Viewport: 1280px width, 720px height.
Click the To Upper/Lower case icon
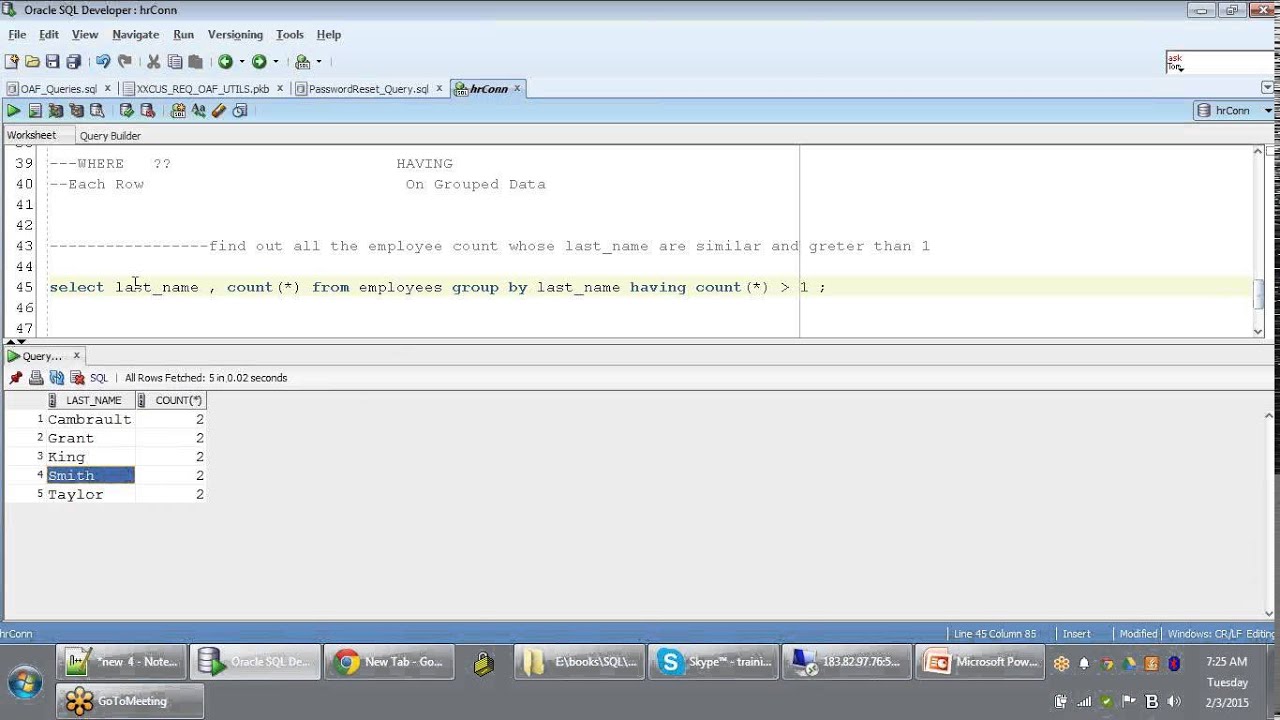198,111
